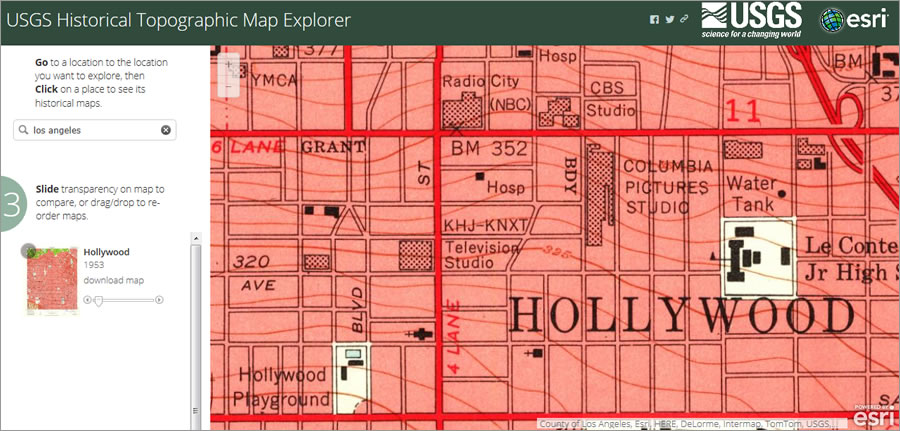Share the map on Twitter

670,20
